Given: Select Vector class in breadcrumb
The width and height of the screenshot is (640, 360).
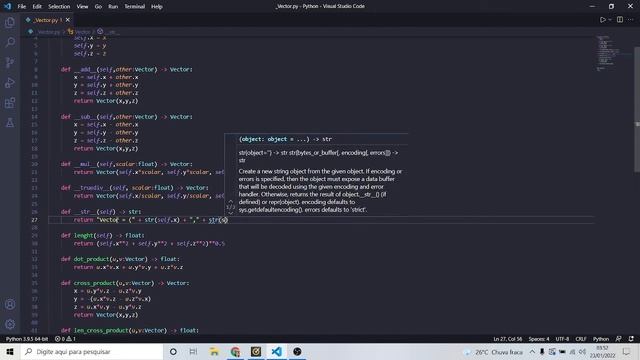Looking at the screenshot, I should (80, 31).
